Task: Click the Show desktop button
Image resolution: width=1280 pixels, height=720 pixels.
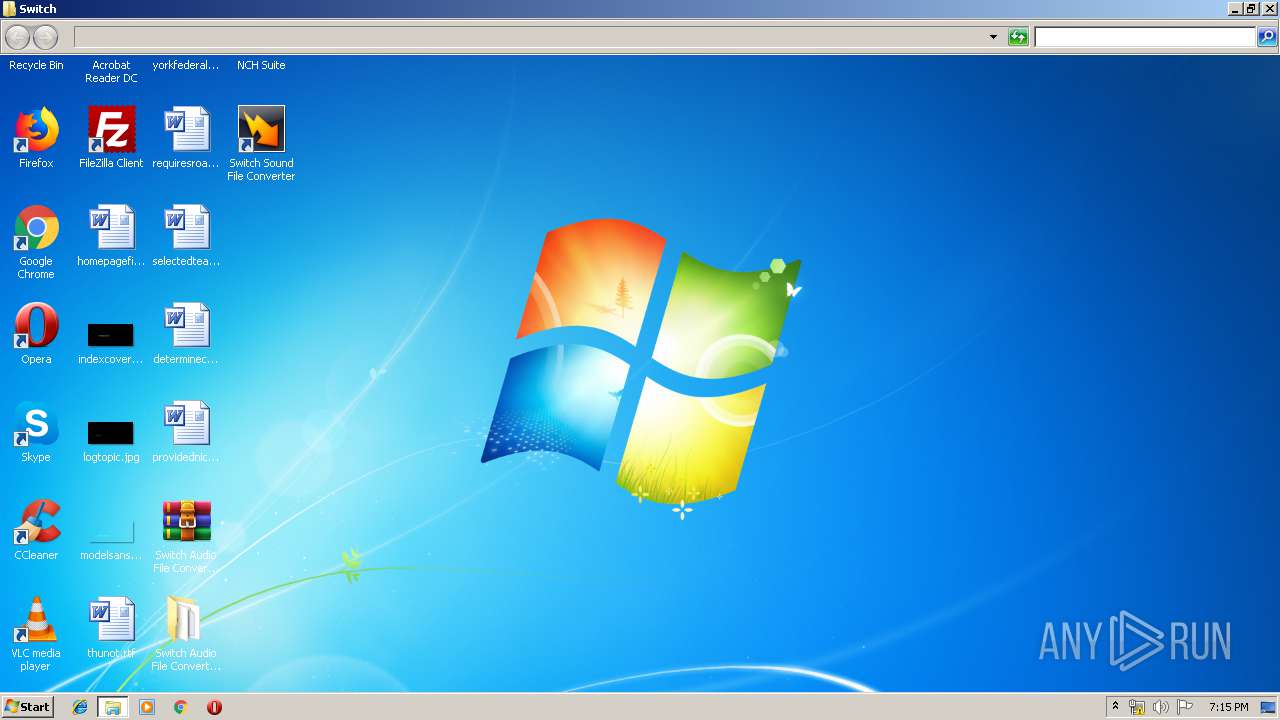Action: tap(1268, 707)
